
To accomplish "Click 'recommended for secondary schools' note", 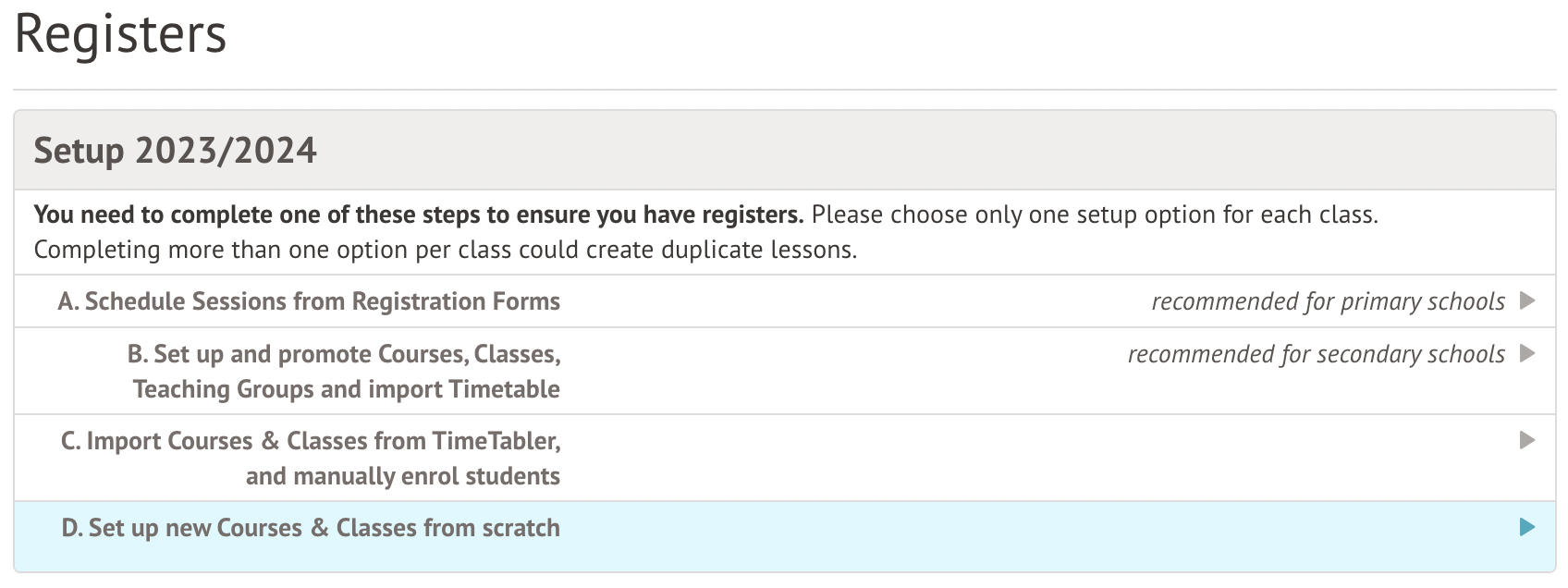I will [1316, 354].
